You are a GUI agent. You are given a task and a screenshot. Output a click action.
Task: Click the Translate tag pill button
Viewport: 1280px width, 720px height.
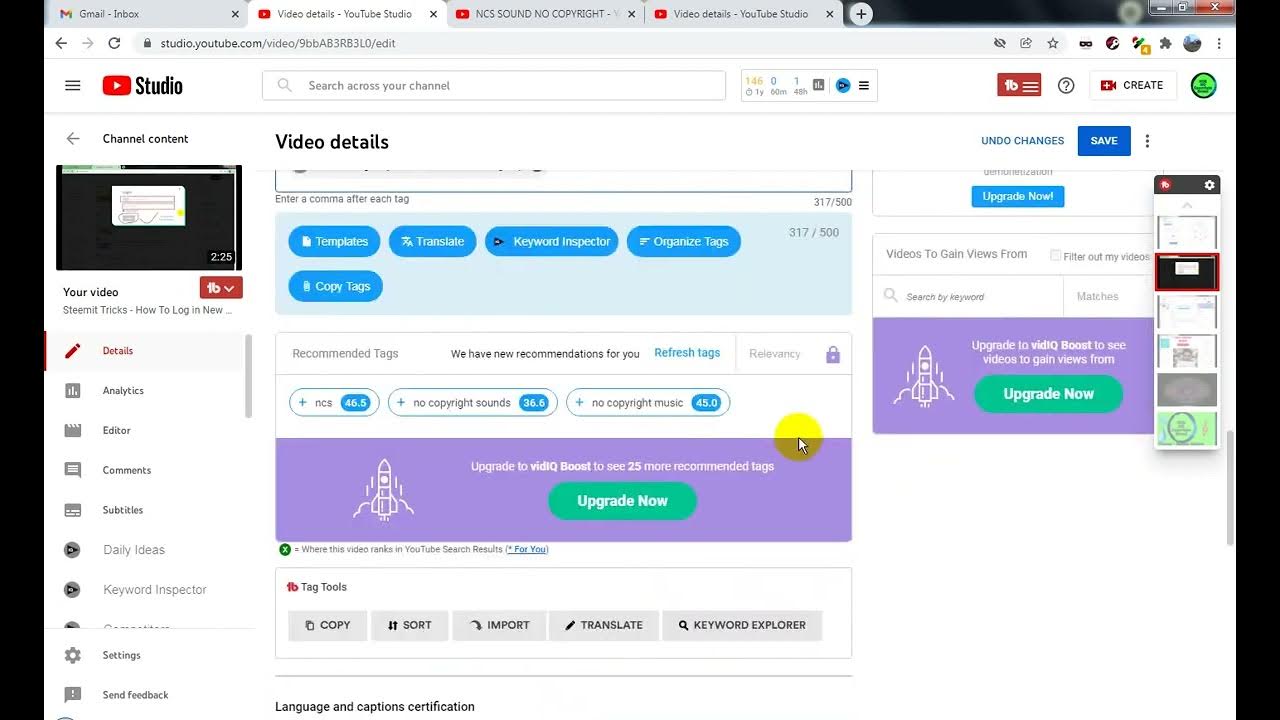[x=432, y=242]
